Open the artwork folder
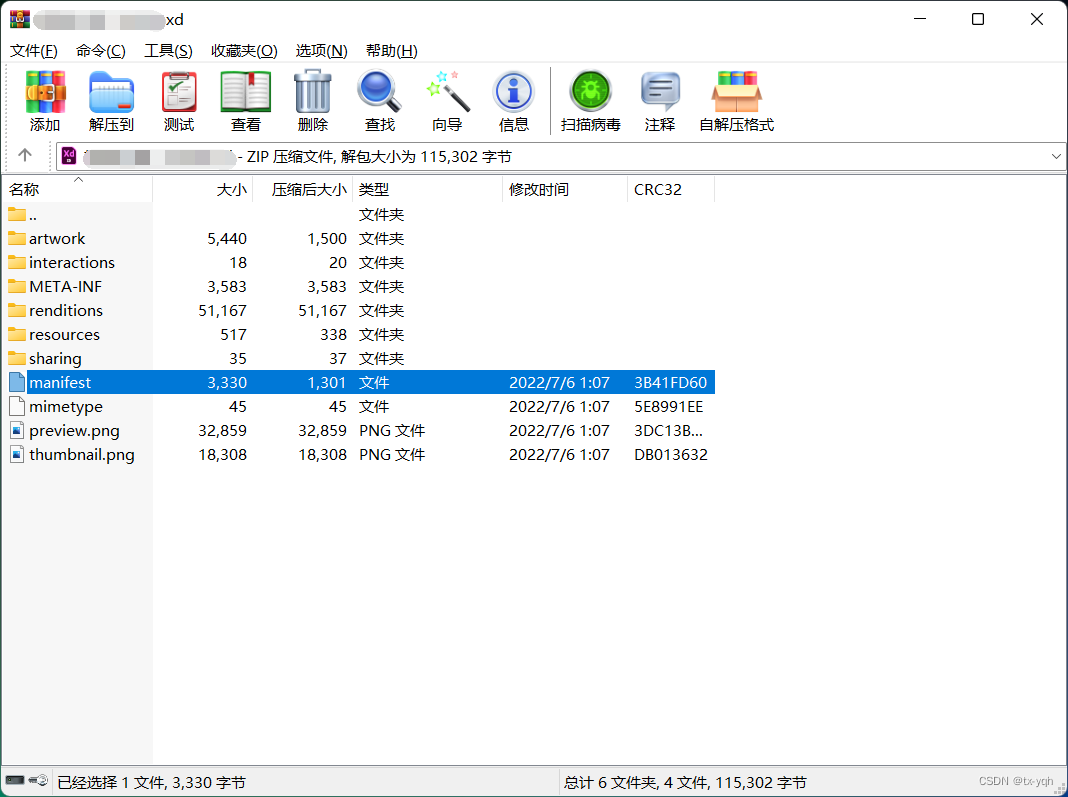The image size is (1068, 797). pos(58,238)
